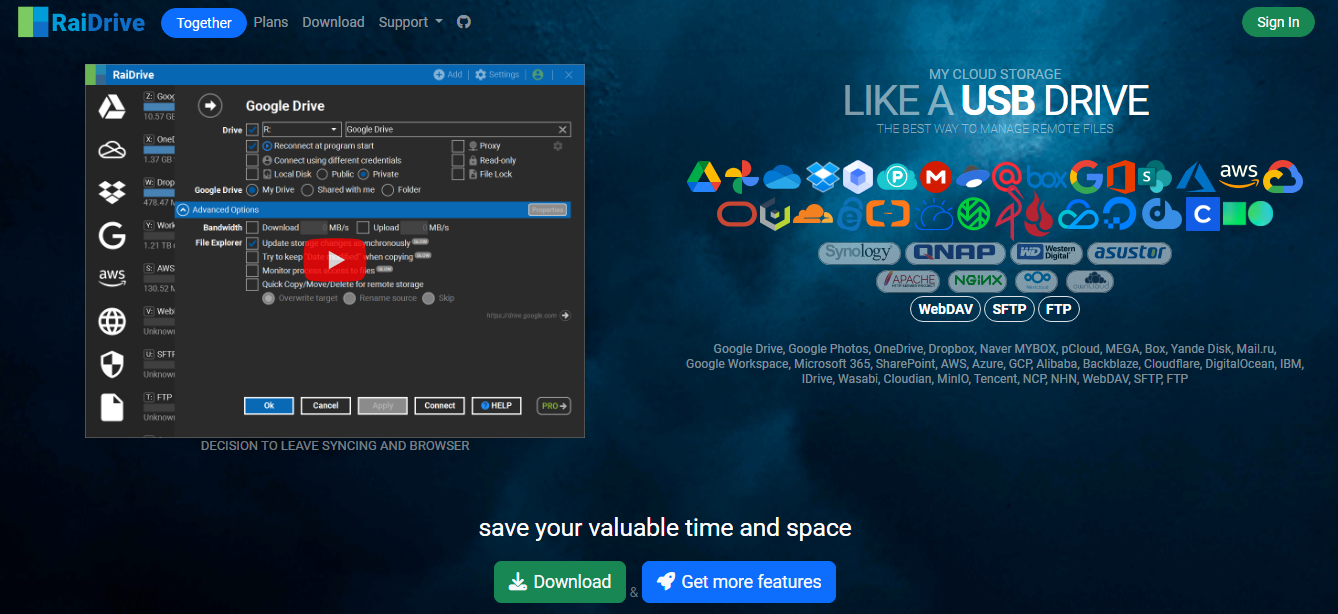The image size is (1338, 614).
Task: Click the red MEGA icon
Action: click(935, 178)
